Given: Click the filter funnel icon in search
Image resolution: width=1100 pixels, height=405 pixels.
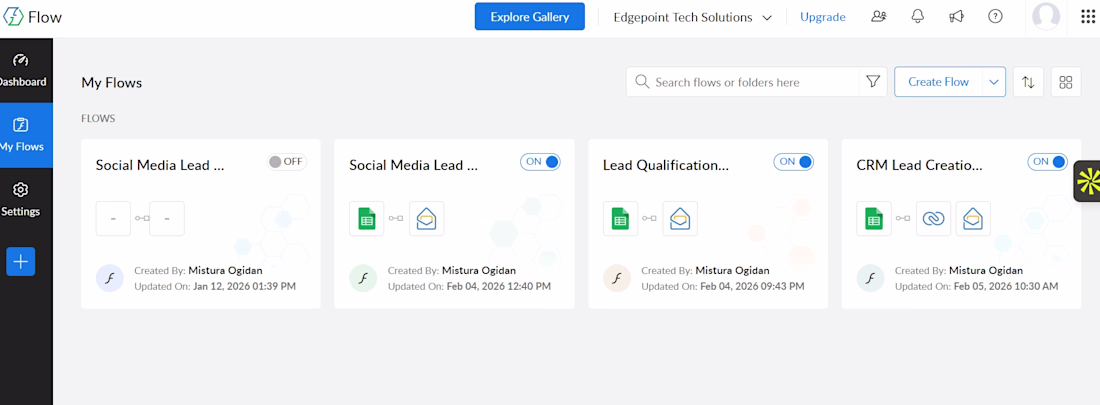Looking at the screenshot, I should click(x=873, y=82).
